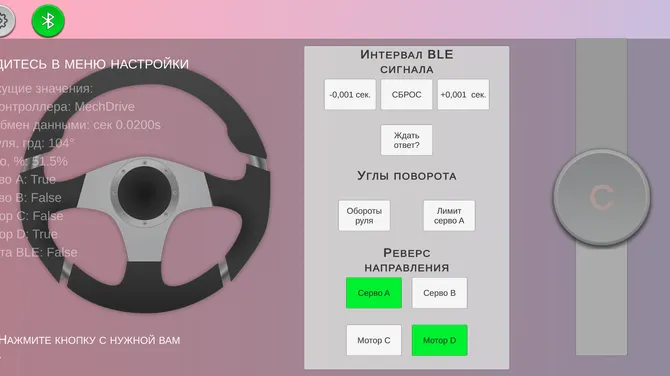
Task: Click the 'Реверс направления' heading
Action: [406, 260]
